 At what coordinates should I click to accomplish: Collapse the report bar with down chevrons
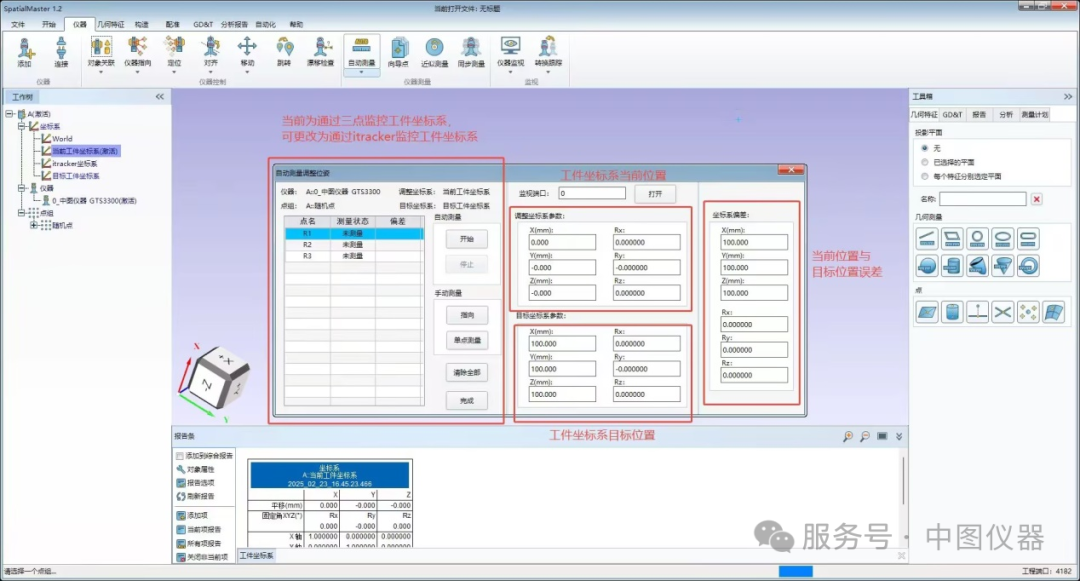pyautogui.click(x=899, y=436)
